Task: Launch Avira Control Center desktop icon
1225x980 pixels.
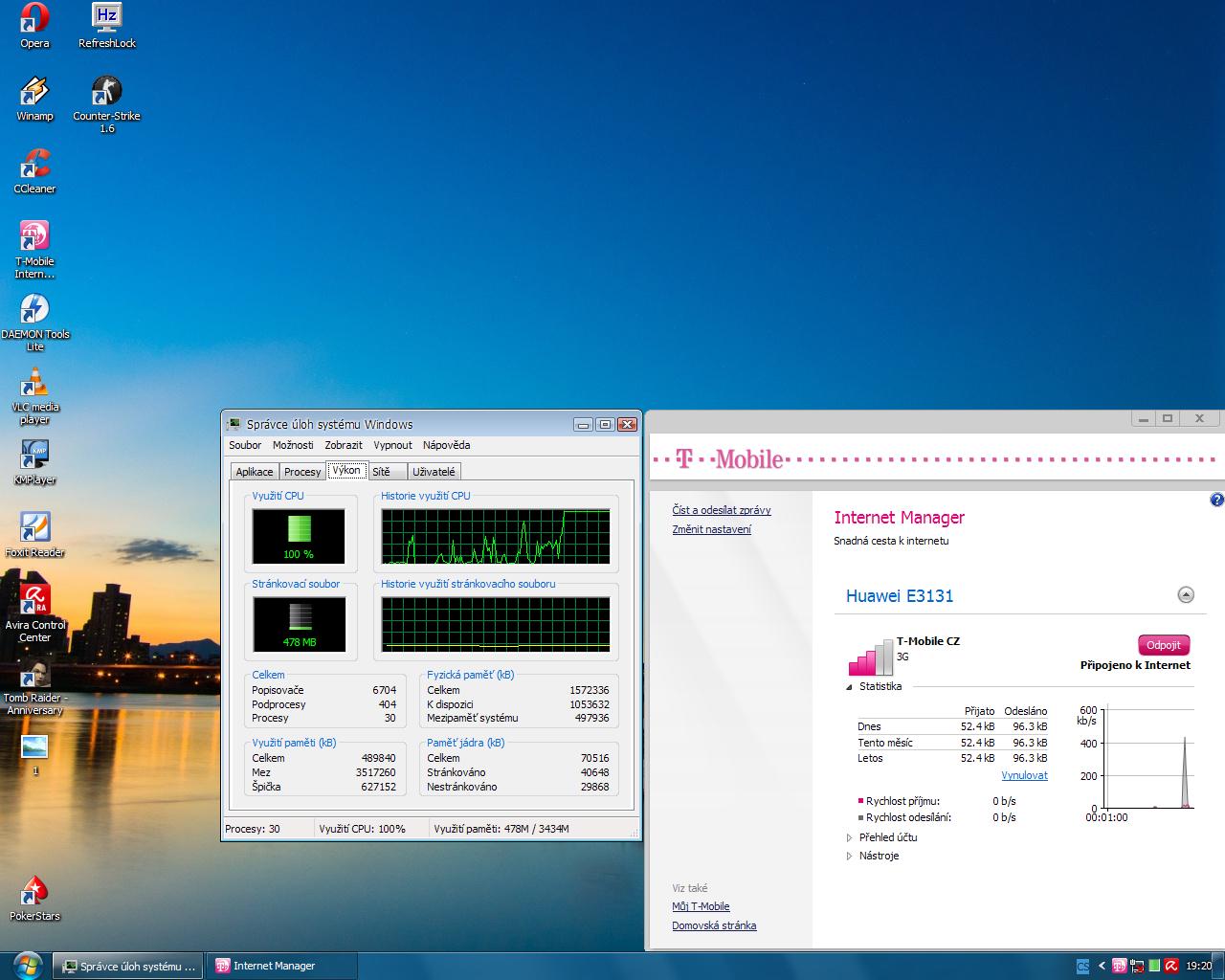Action: [34, 602]
